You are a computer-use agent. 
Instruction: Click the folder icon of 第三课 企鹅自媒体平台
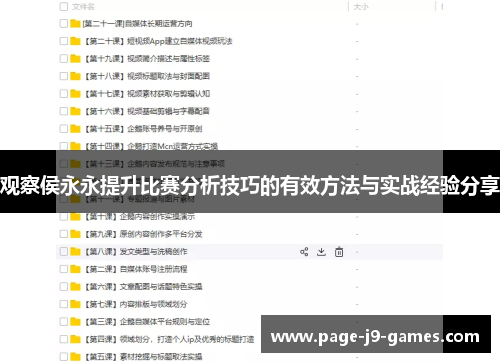(75, 322)
